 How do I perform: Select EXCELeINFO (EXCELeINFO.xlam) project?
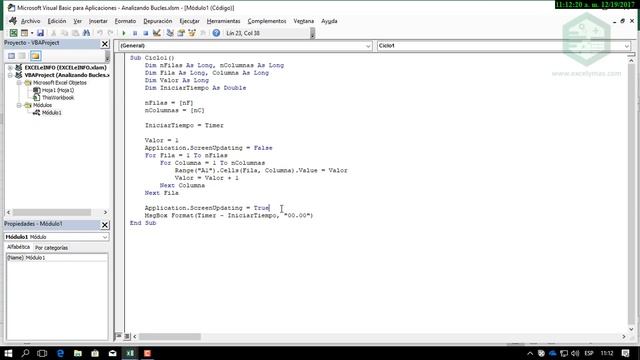(65, 68)
